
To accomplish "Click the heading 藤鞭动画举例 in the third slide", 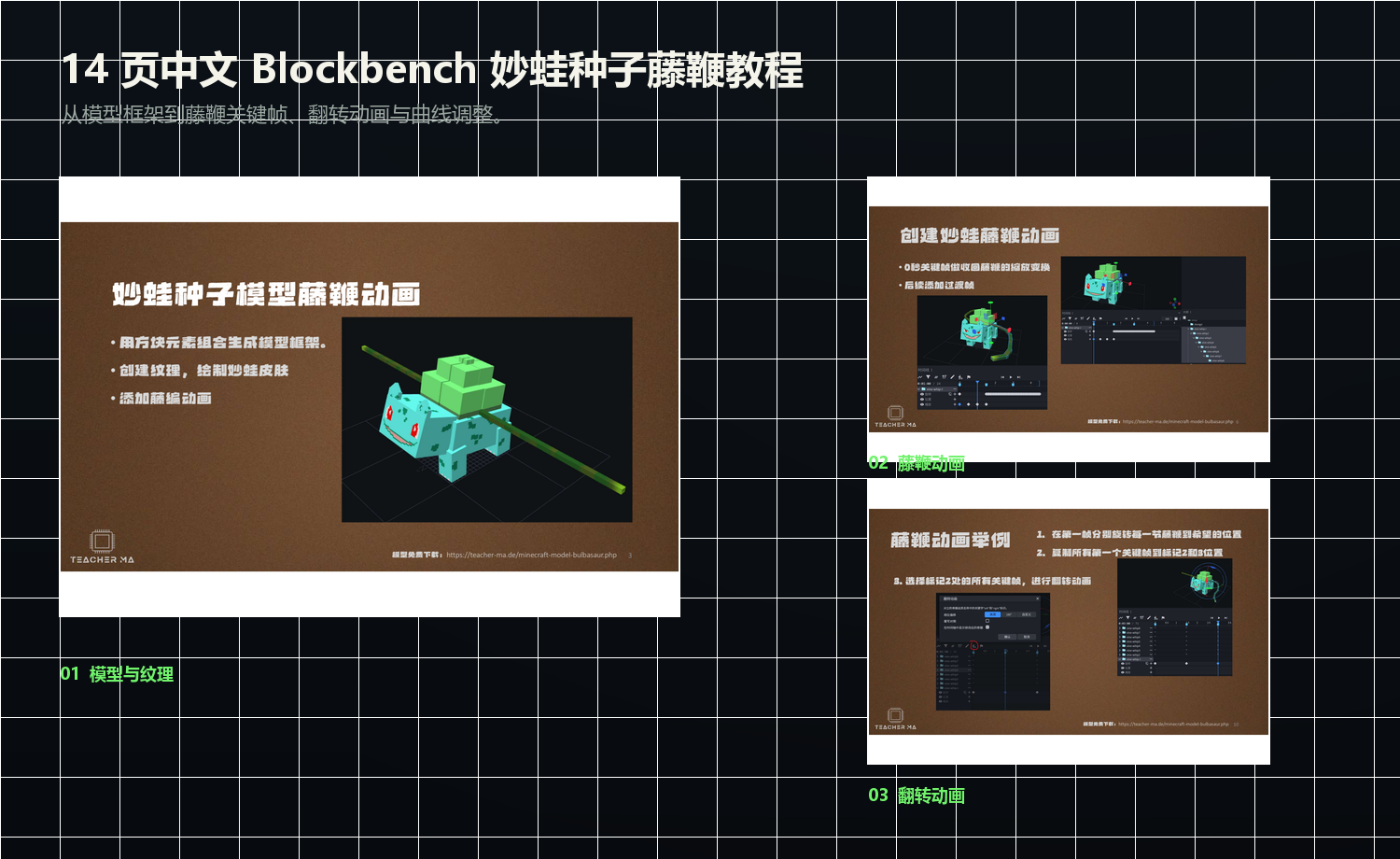I will click(950, 540).
